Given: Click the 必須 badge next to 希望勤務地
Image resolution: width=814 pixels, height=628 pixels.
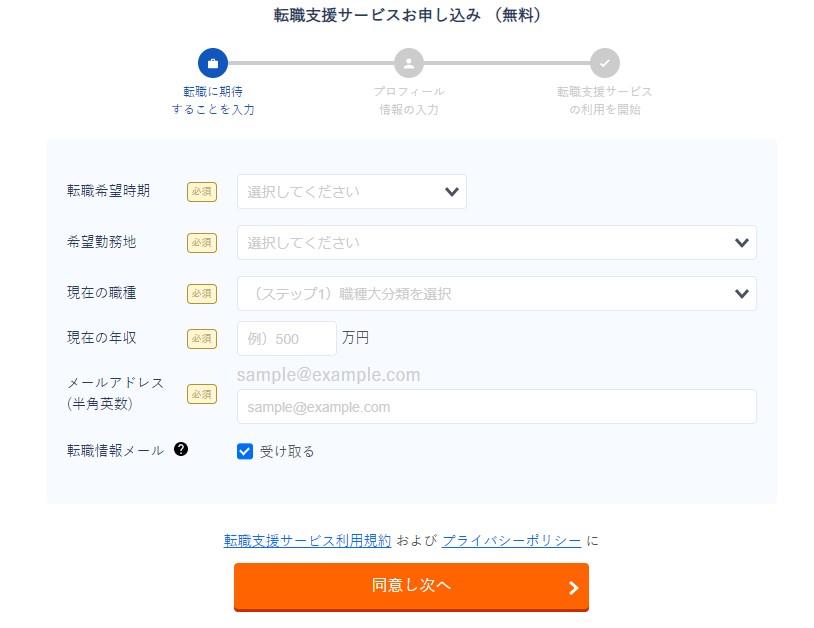Looking at the screenshot, I should point(202,242).
